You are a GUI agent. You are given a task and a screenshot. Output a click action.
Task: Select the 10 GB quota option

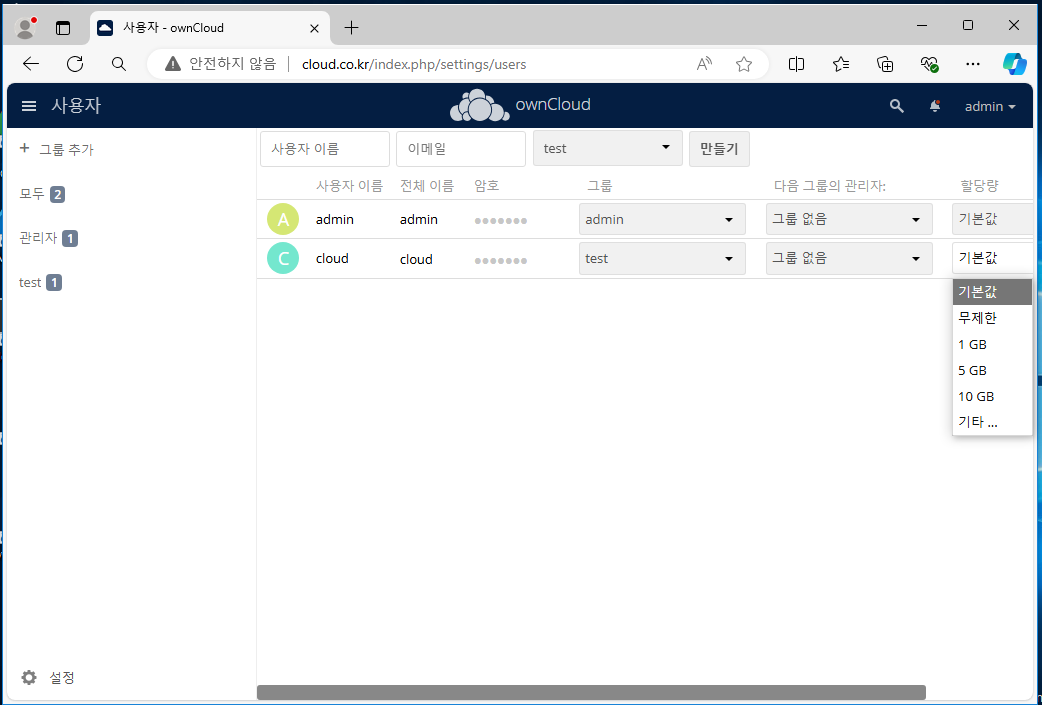tap(992, 396)
